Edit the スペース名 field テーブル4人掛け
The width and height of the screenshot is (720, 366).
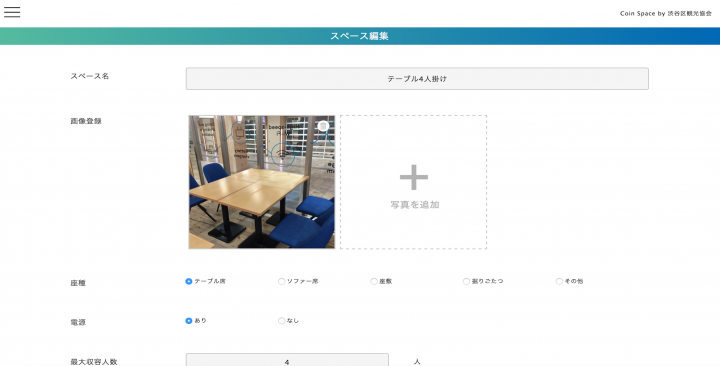tap(417, 79)
